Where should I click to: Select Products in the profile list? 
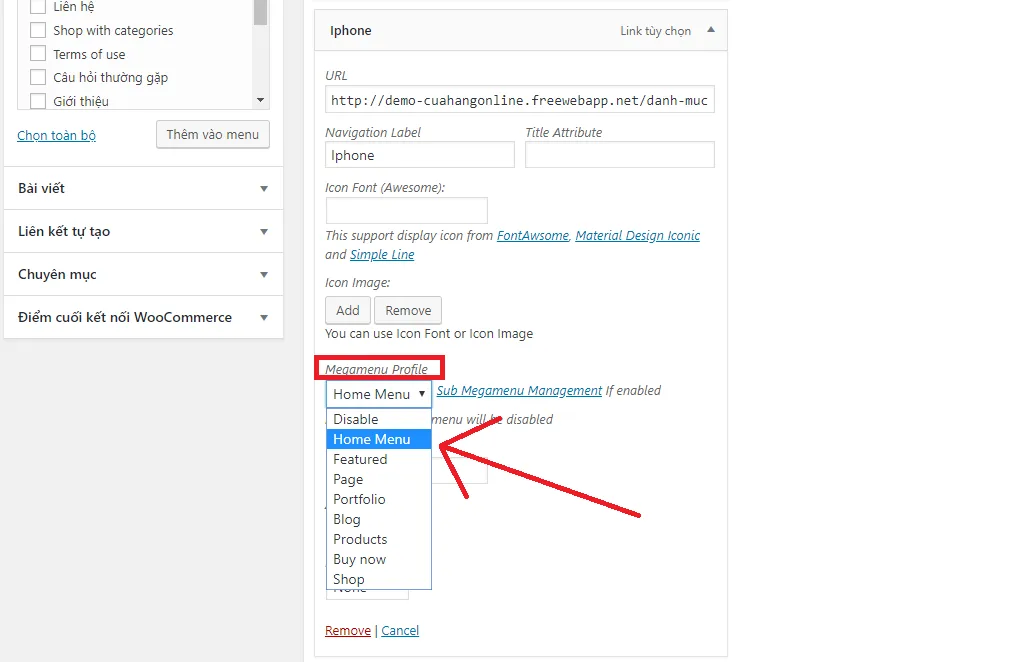(379, 539)
